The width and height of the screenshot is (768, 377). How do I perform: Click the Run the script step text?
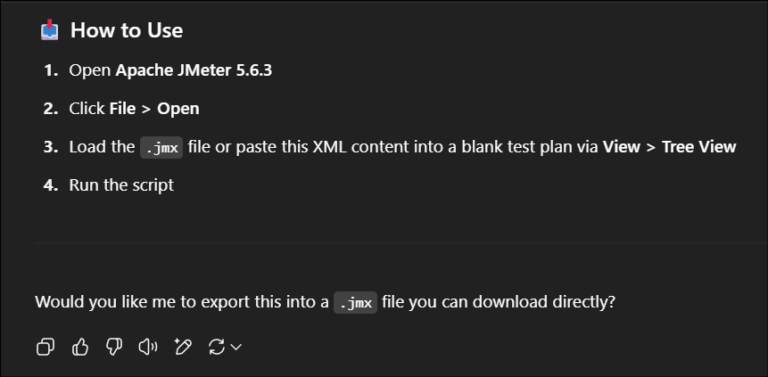point(121,185)
